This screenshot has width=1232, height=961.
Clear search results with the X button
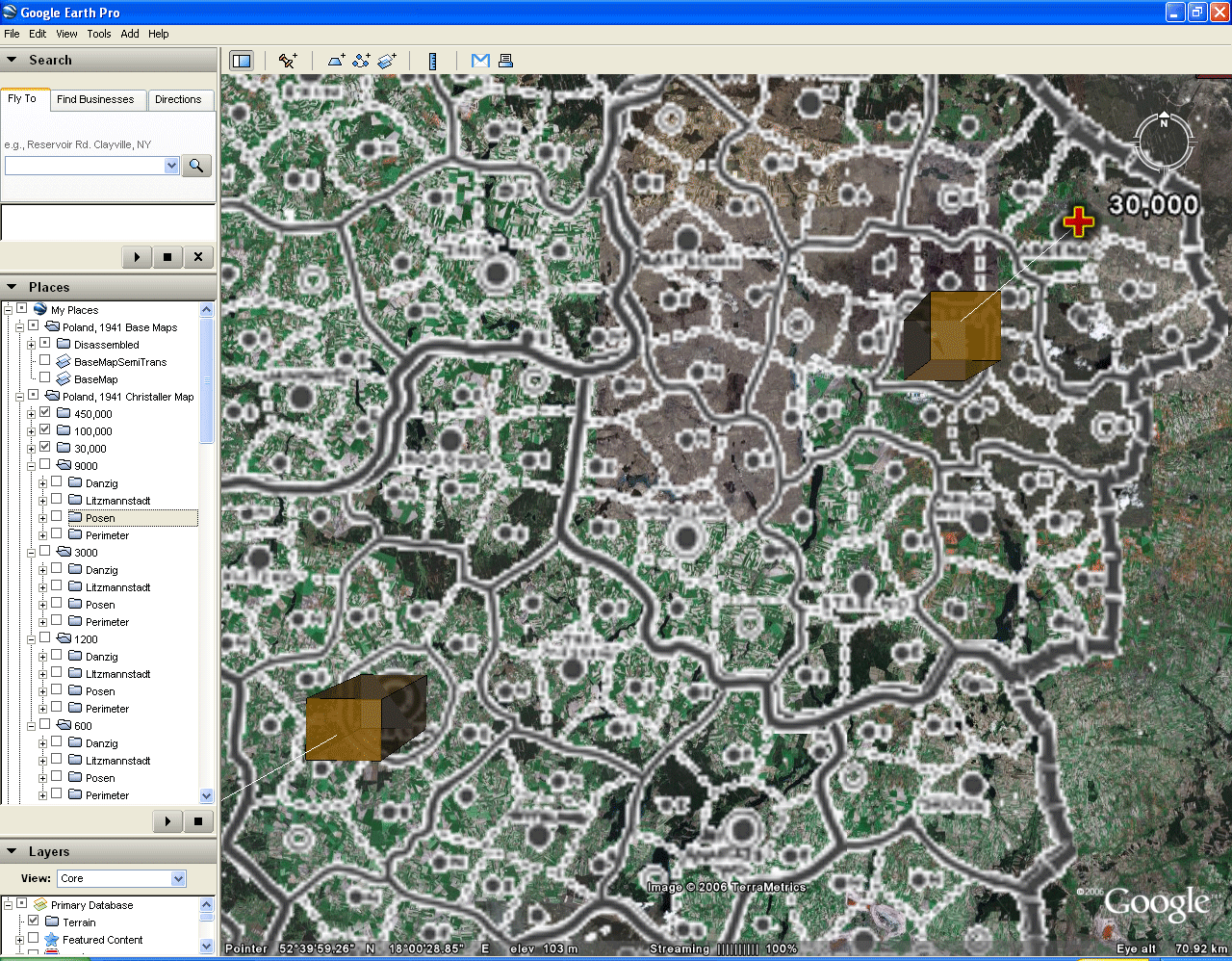pyautogui.click(x=198, y=257)
